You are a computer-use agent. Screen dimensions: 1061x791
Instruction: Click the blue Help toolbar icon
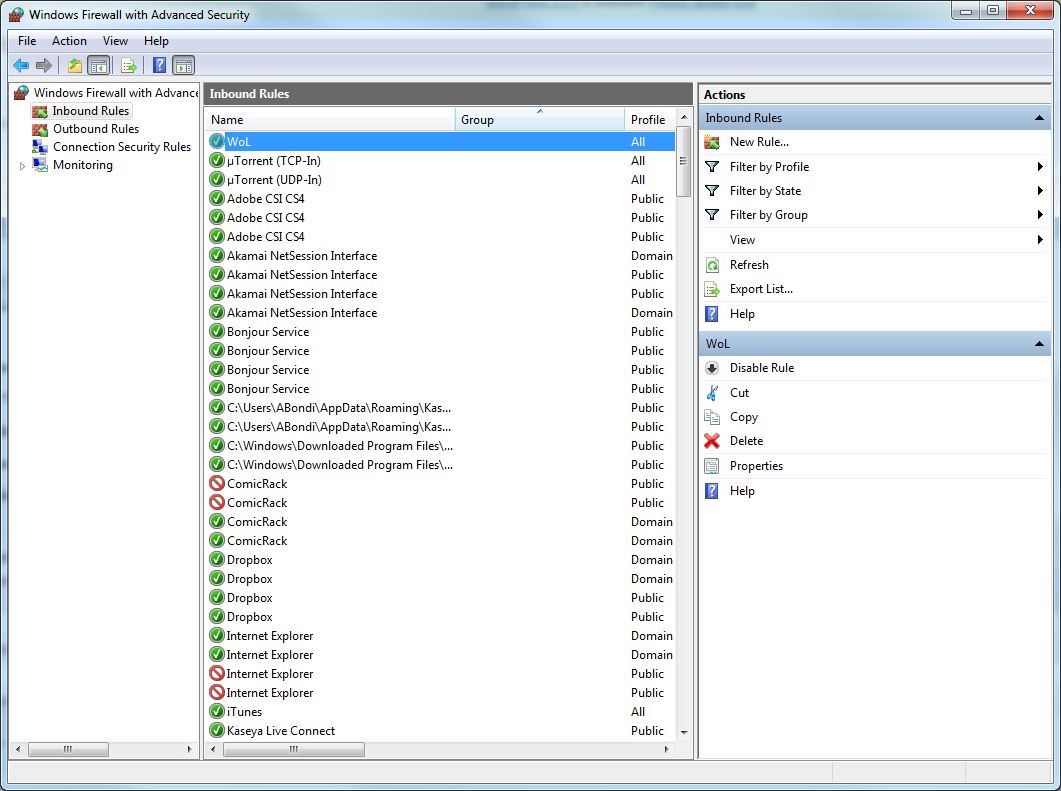[x=159, y=66]
